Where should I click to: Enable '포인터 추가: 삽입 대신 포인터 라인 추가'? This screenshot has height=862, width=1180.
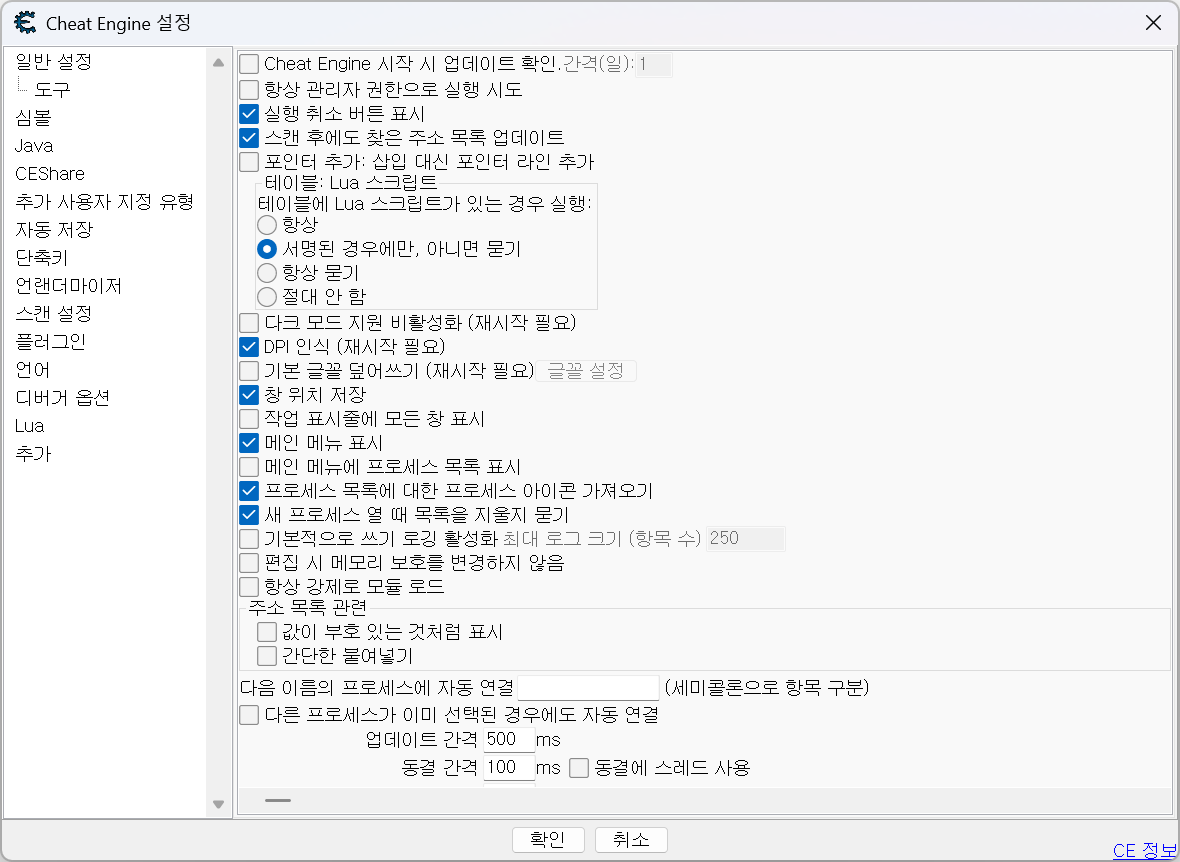tap(249, 162)
